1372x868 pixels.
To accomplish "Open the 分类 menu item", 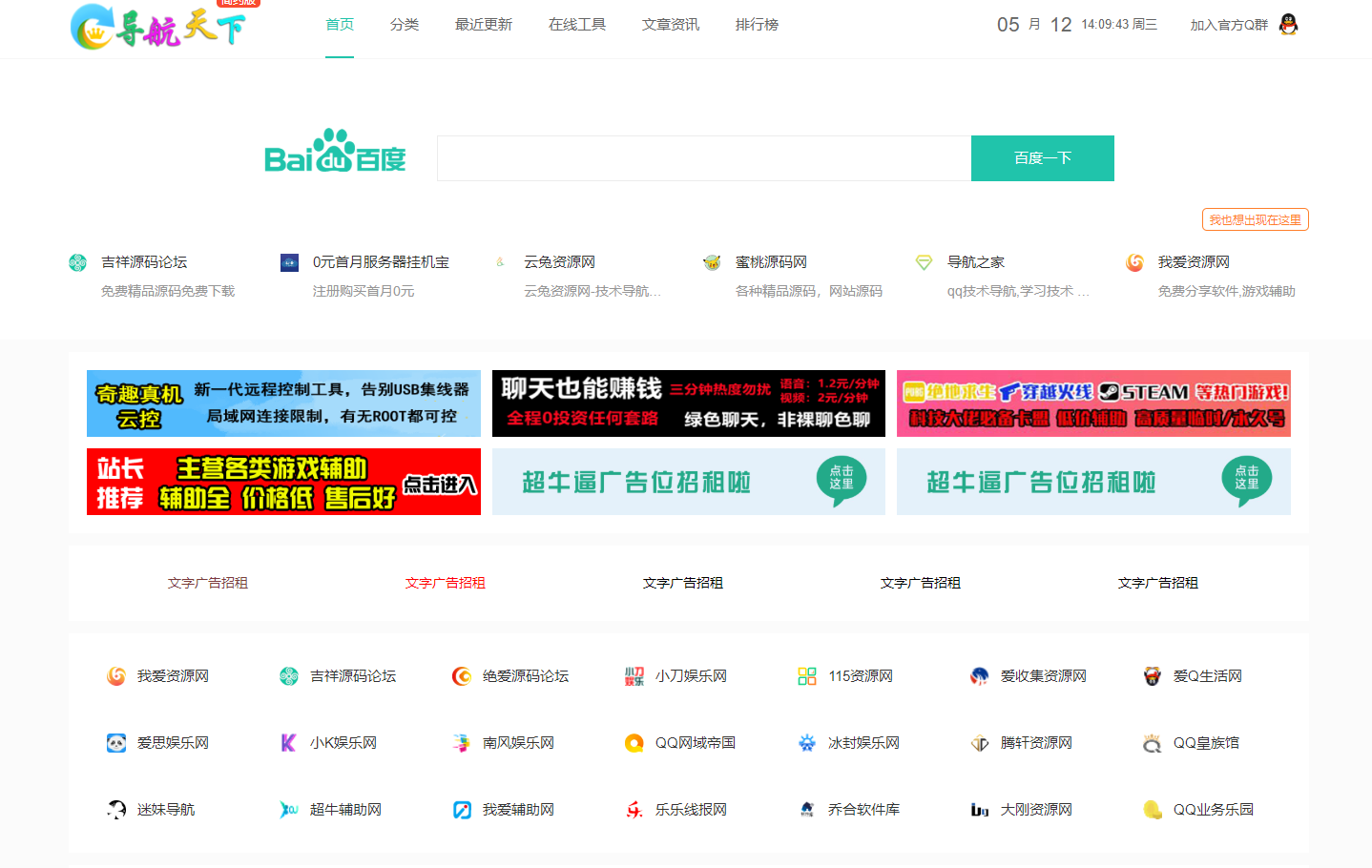I will tap(405, 25).
